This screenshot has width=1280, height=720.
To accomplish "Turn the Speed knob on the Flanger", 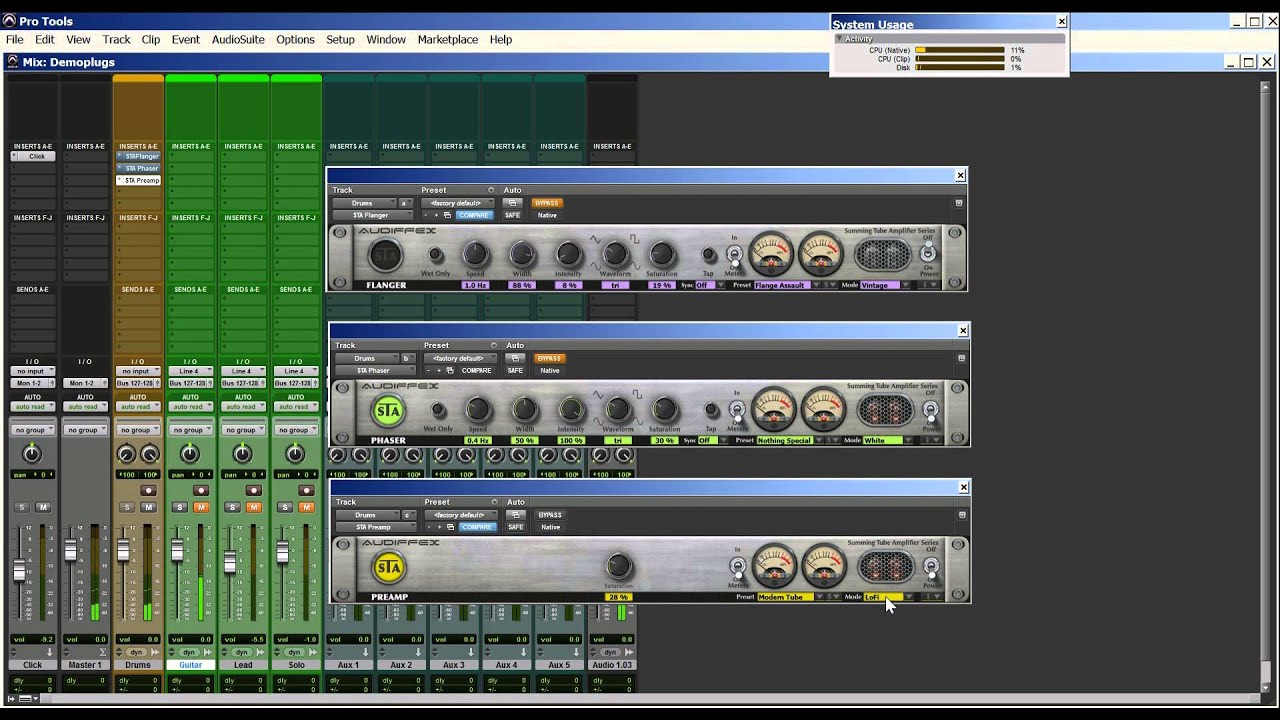I will point(475,254).
